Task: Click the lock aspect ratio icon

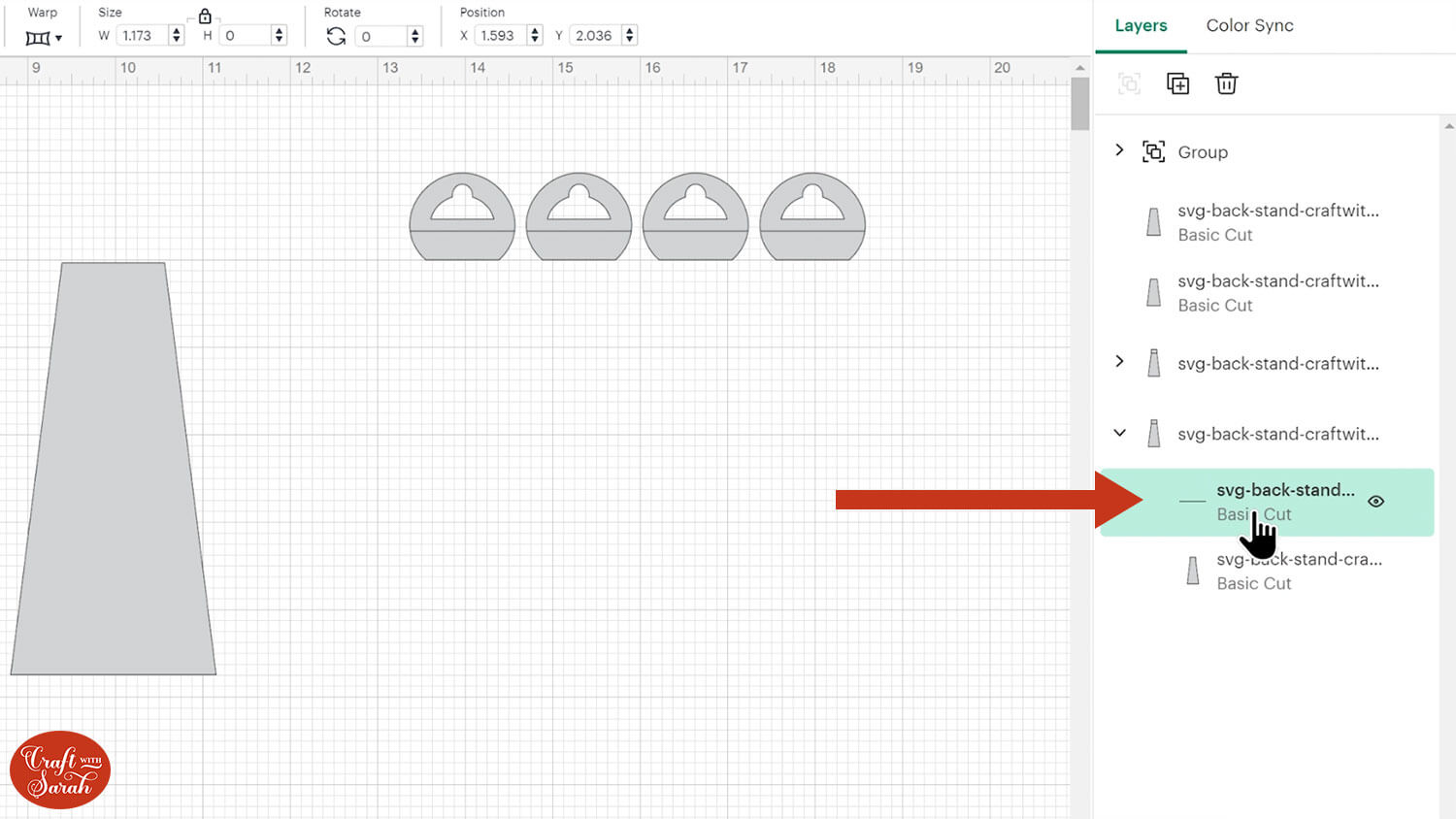Action: point(204,16)
